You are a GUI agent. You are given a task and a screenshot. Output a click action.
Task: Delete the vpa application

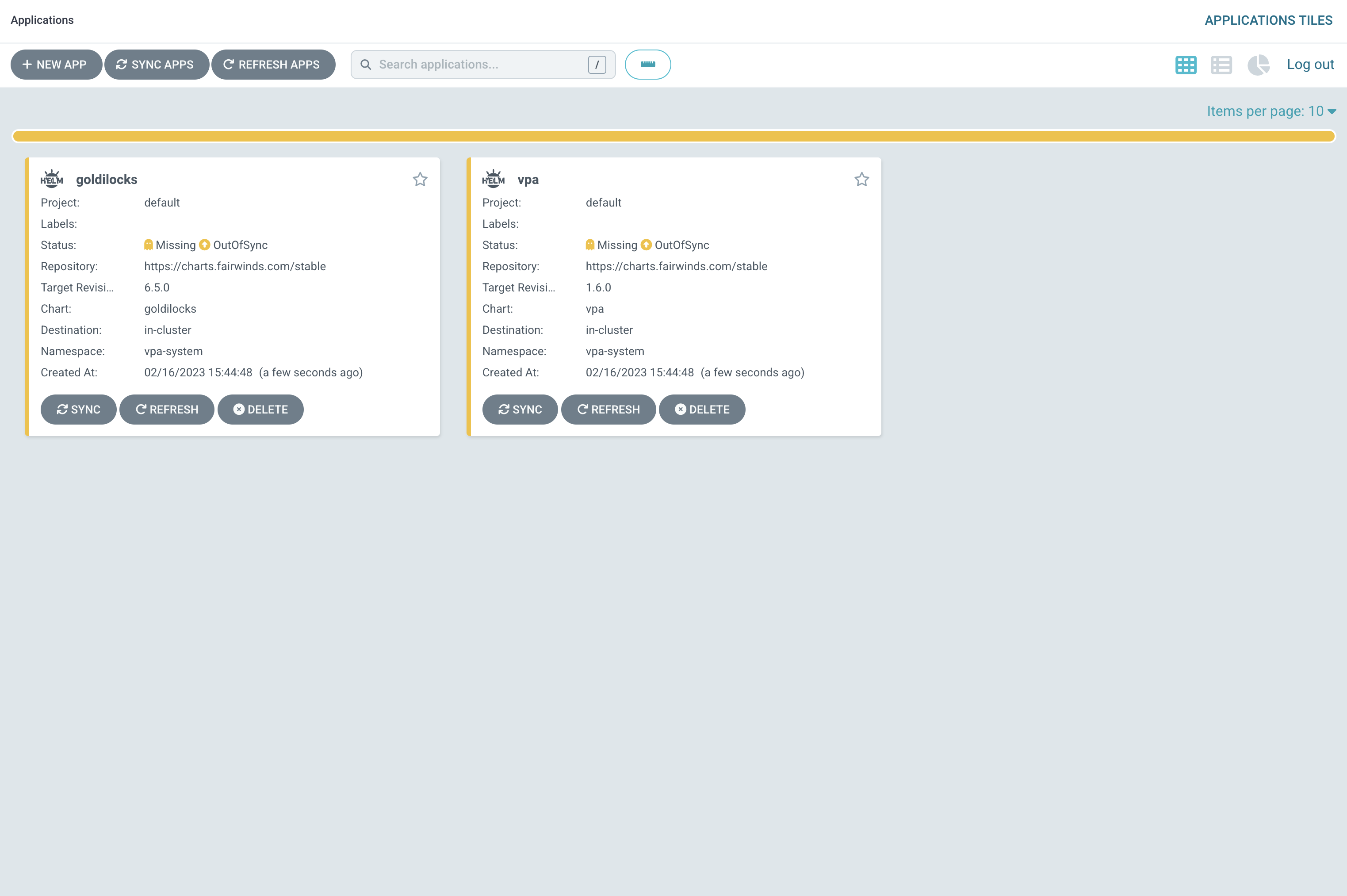click(x=702, y=409)
